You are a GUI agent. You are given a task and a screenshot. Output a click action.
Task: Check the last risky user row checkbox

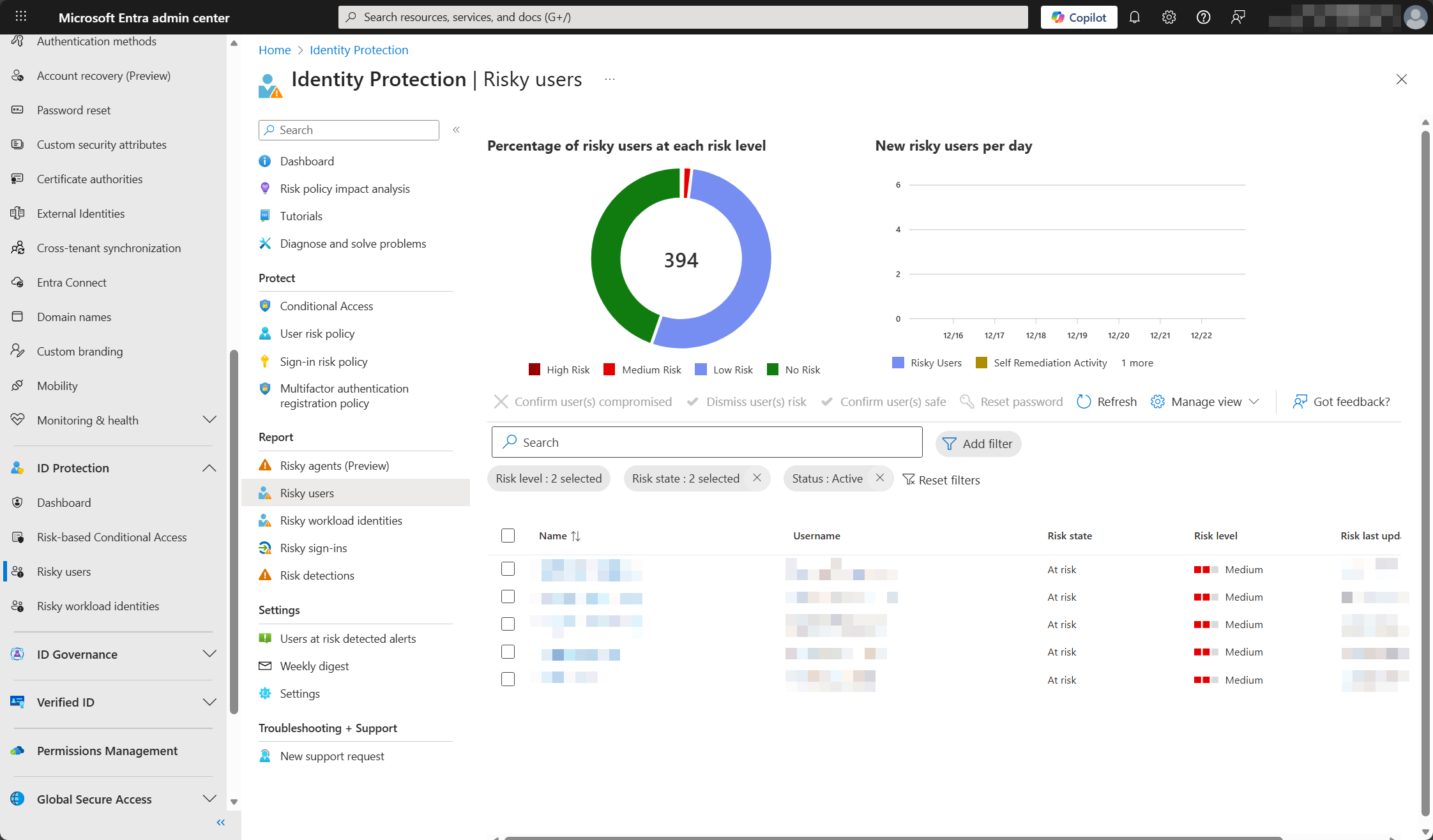click(508, 679)
